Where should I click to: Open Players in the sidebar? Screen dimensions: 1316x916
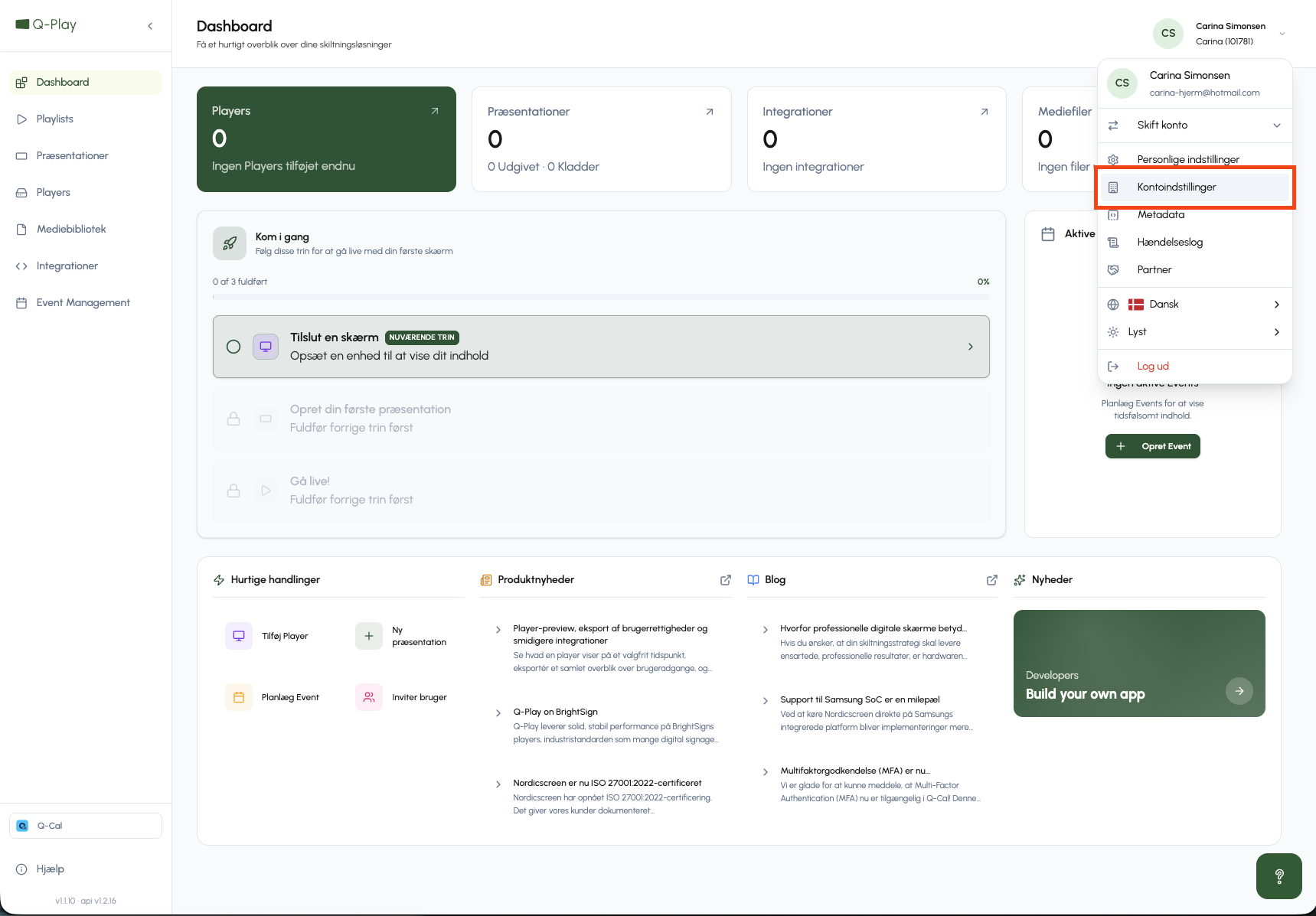pos(86,192)
